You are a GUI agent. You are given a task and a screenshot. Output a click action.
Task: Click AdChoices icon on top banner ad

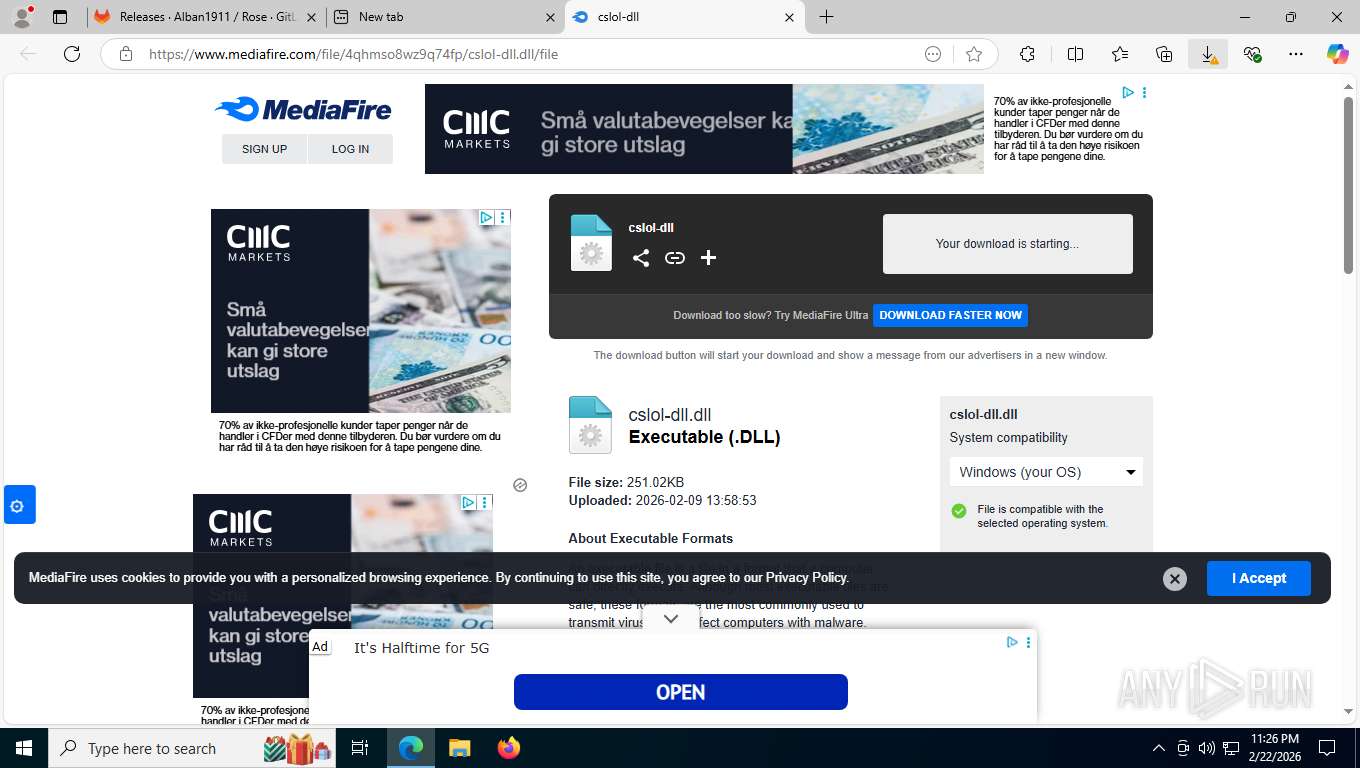tap(1128, 92)
